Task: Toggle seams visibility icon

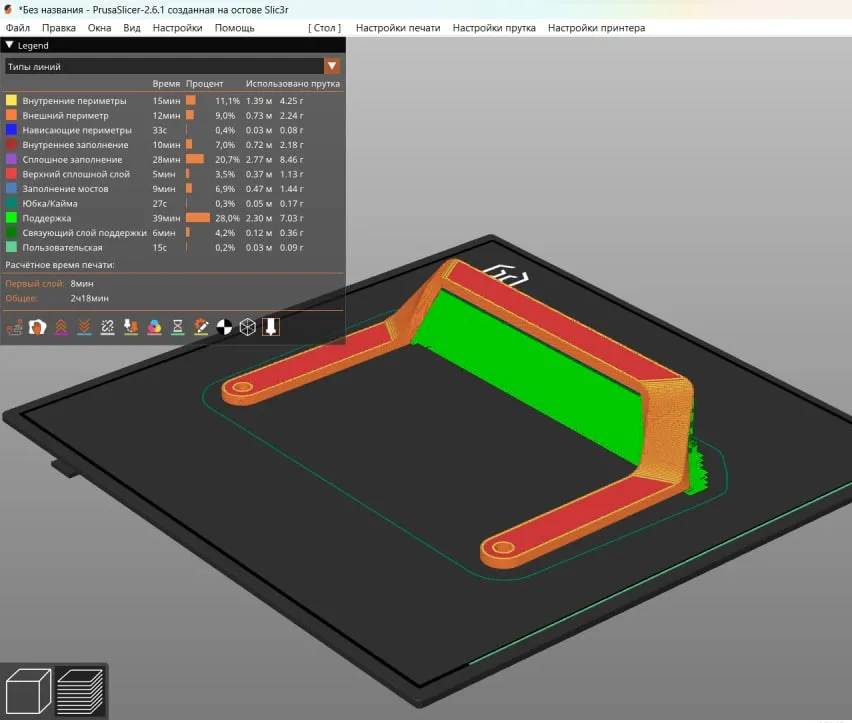Action: click(108, 327)
